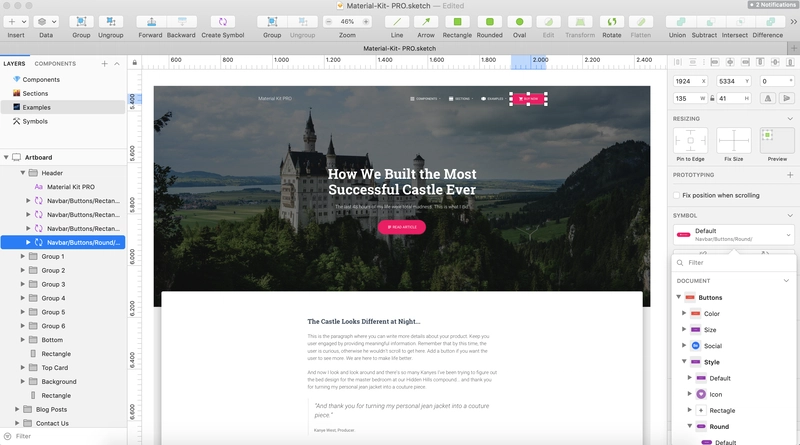Expand the Contact Us artboard
800x445 pixels.
click(17, 423)
